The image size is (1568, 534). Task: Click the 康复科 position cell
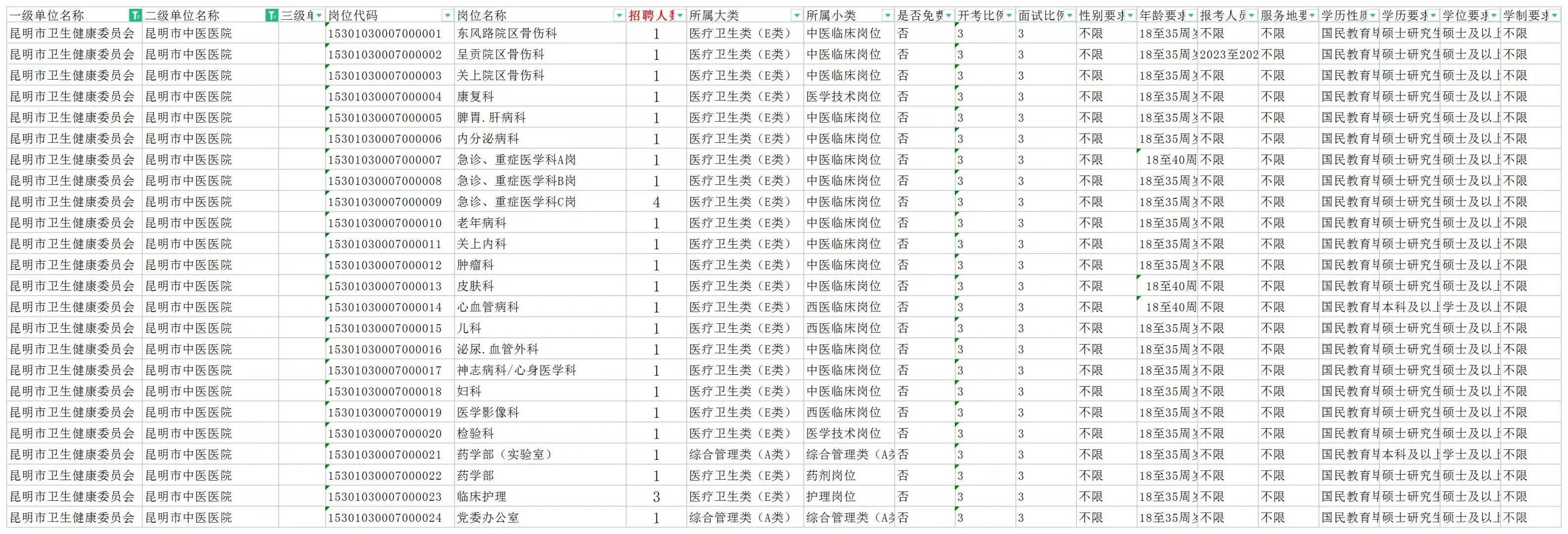point(540,96)
